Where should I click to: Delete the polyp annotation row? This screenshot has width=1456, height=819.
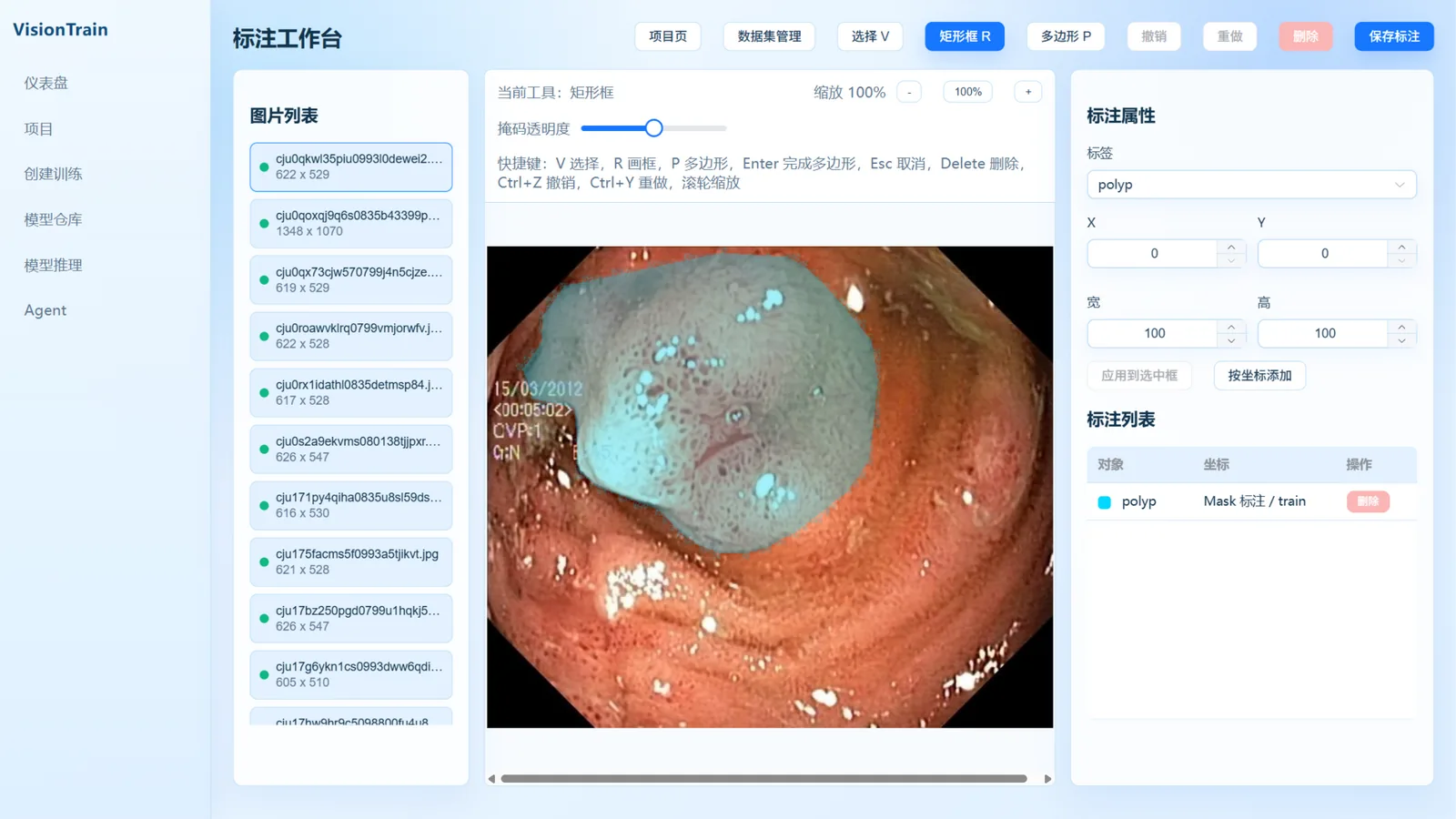(x=1368, y=501)
